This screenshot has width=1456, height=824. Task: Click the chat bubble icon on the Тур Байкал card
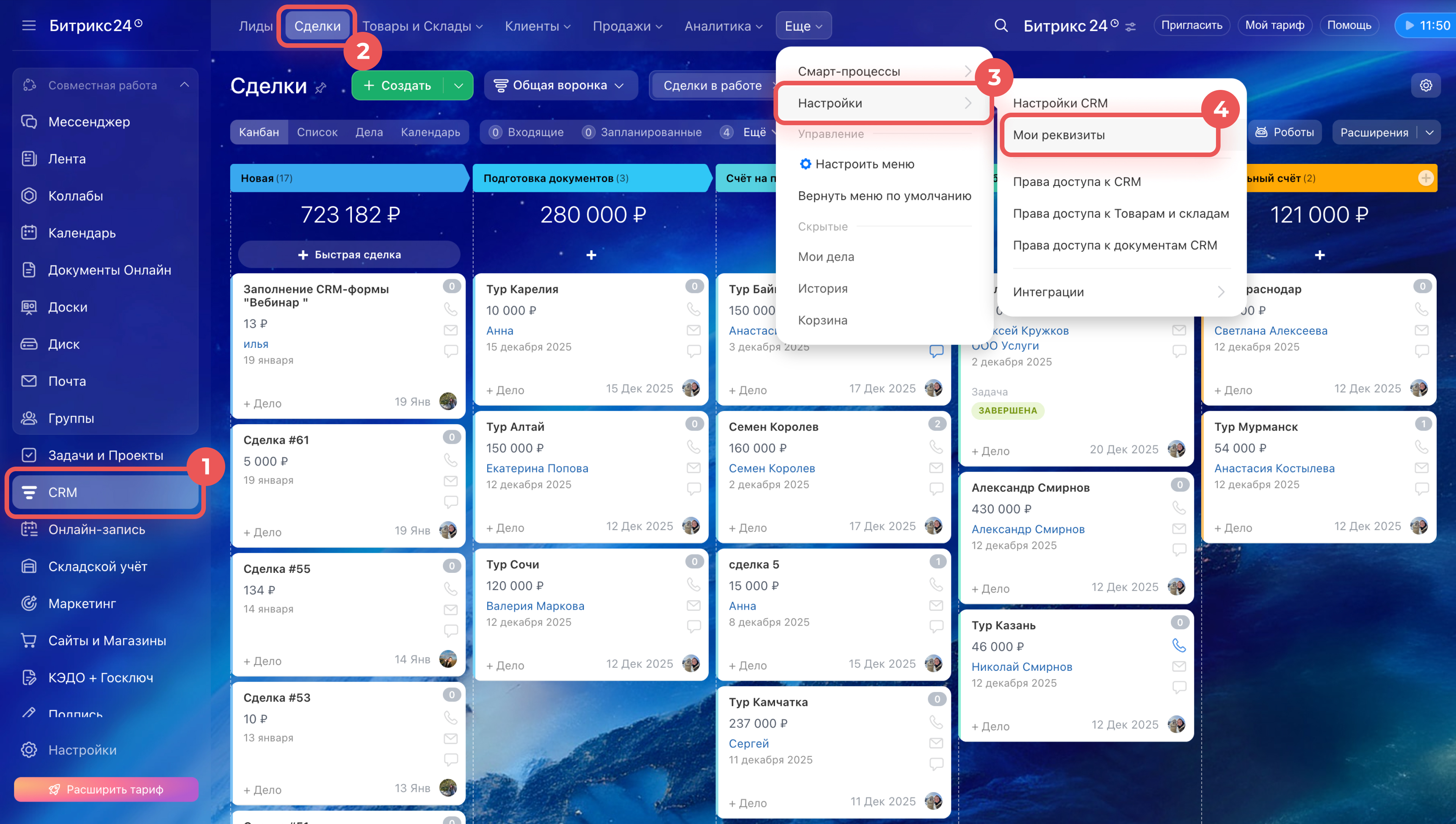(x=936, y=351)
